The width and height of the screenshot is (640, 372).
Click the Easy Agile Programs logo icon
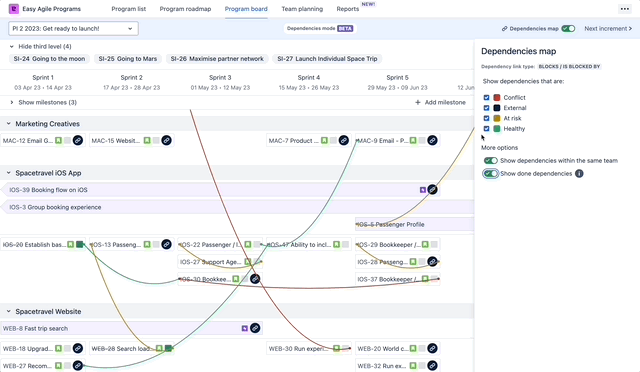tap(14, 9)
